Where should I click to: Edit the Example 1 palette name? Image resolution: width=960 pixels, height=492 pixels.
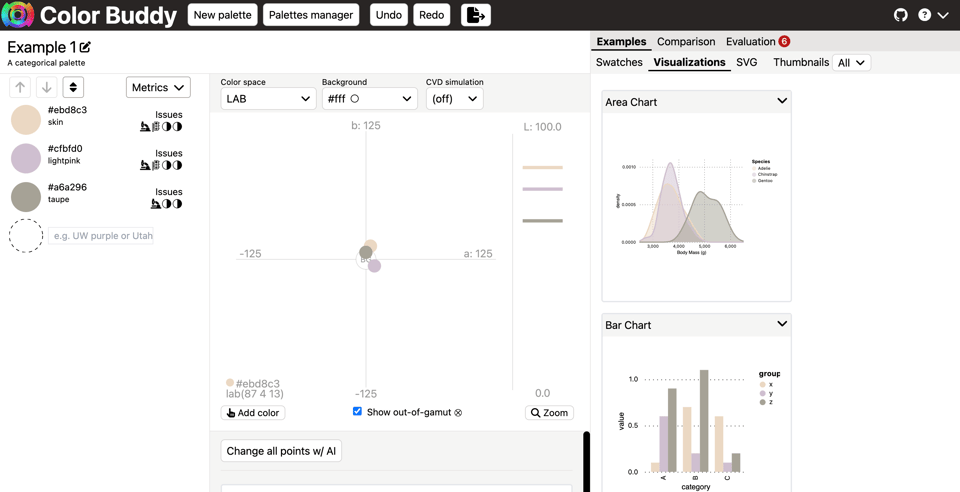[86, 47]
